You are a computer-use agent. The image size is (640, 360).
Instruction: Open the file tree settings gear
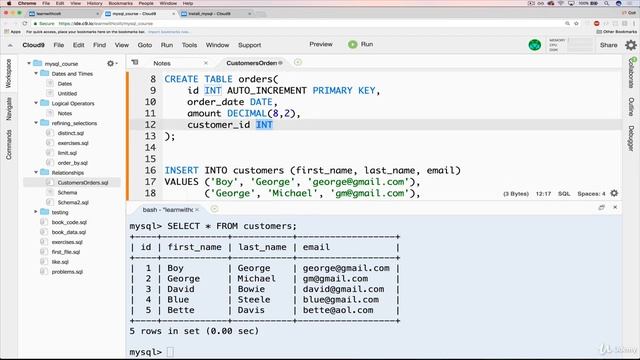[x=111, y=63]
